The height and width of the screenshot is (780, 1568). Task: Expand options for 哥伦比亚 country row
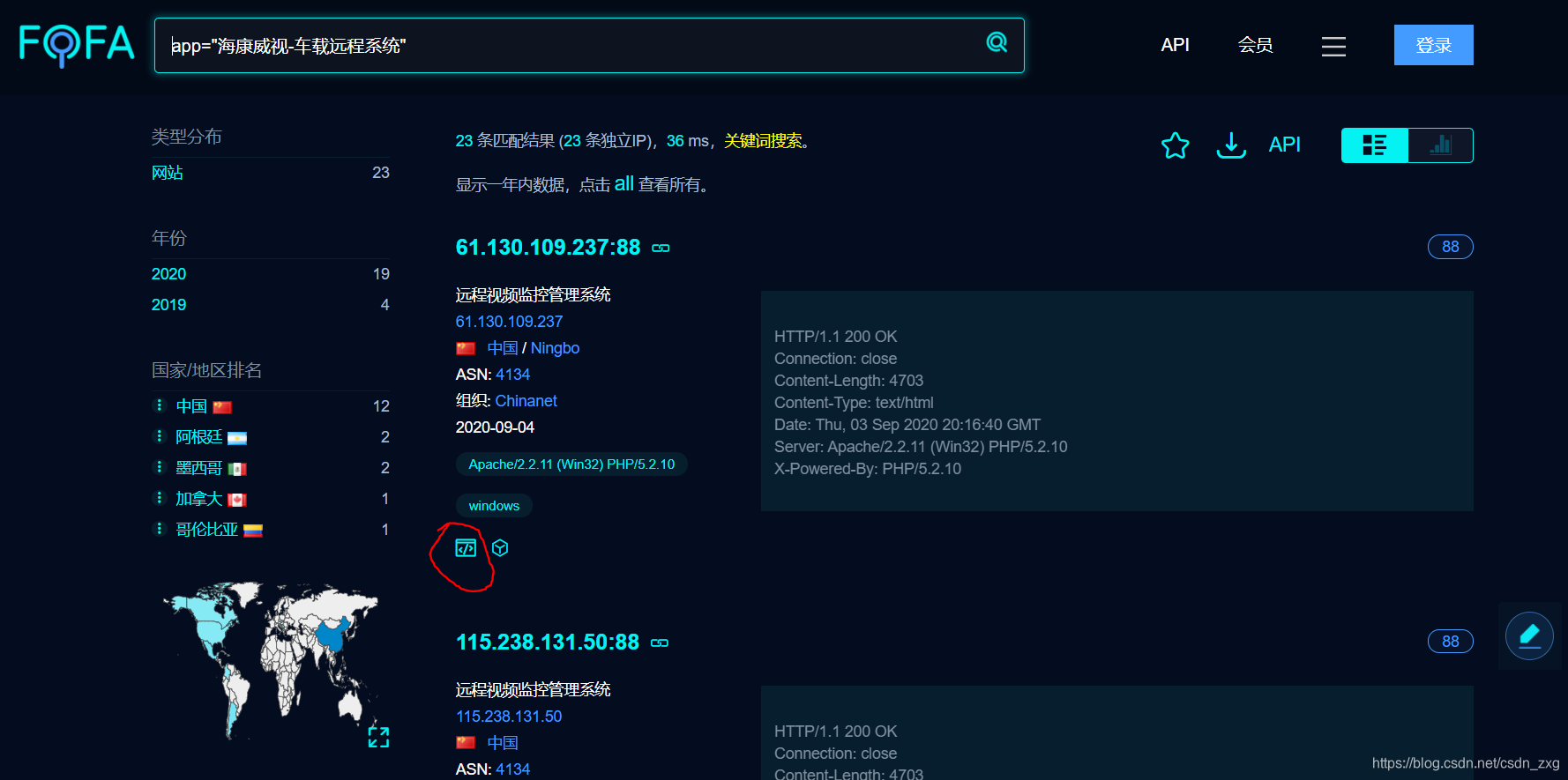tap(160, 529)
